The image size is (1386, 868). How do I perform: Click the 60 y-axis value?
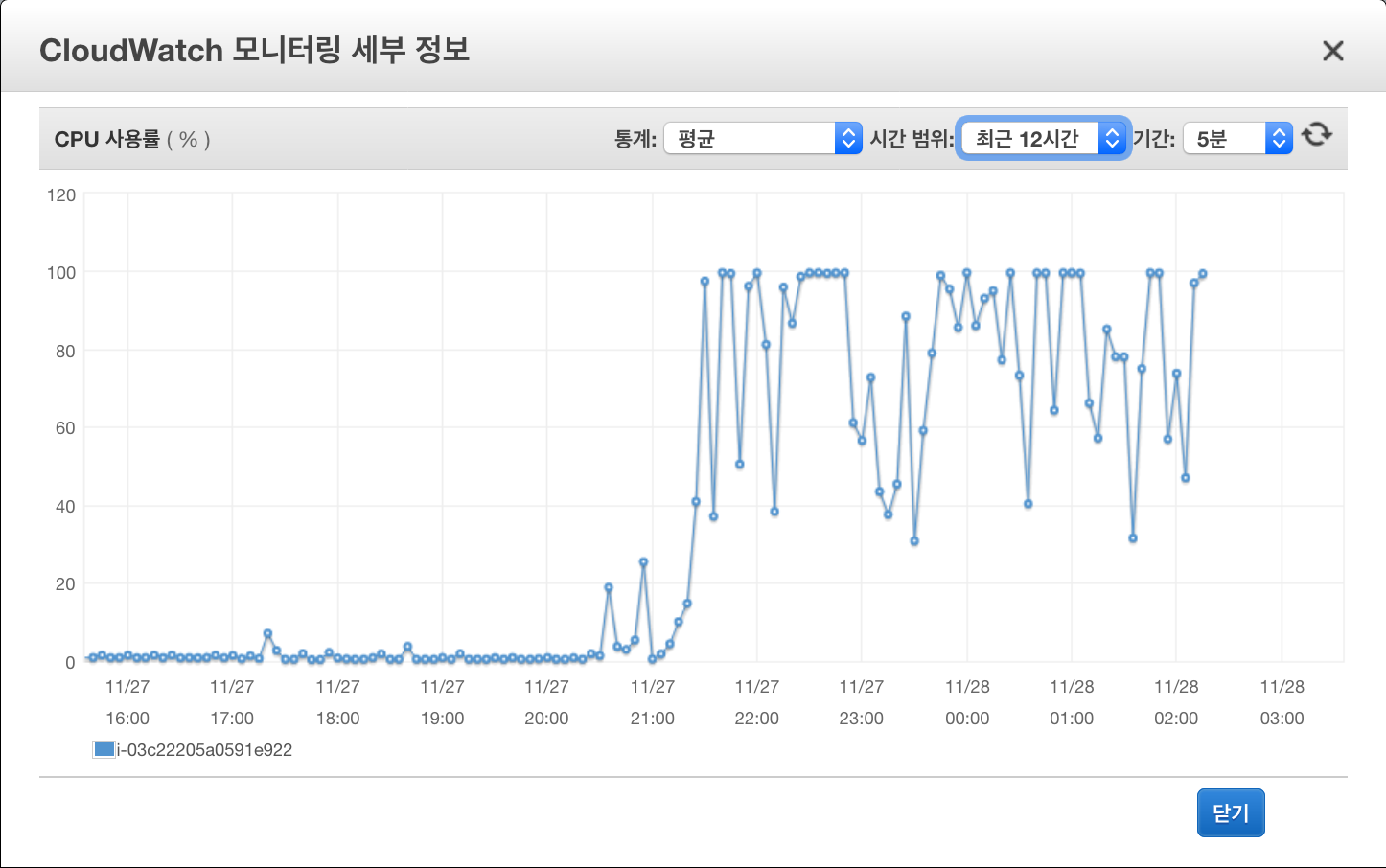(x=65, y=428)
